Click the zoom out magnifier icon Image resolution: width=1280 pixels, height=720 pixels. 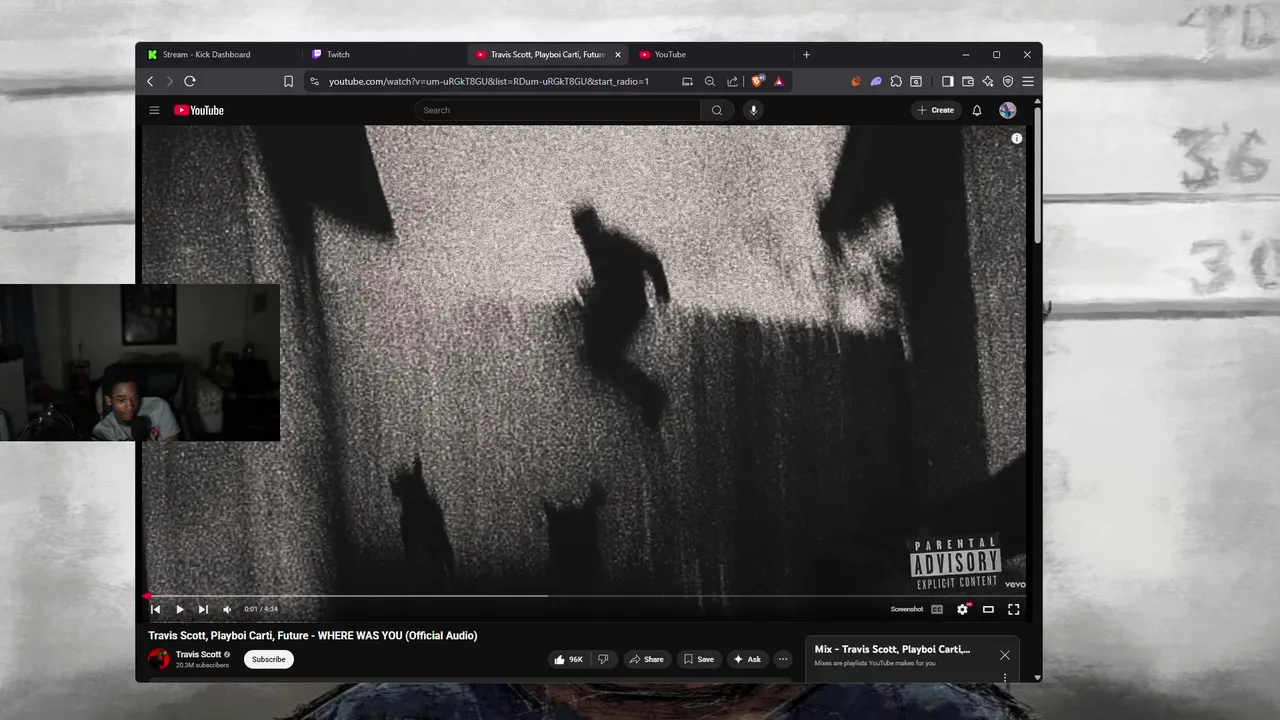point(709,81)
